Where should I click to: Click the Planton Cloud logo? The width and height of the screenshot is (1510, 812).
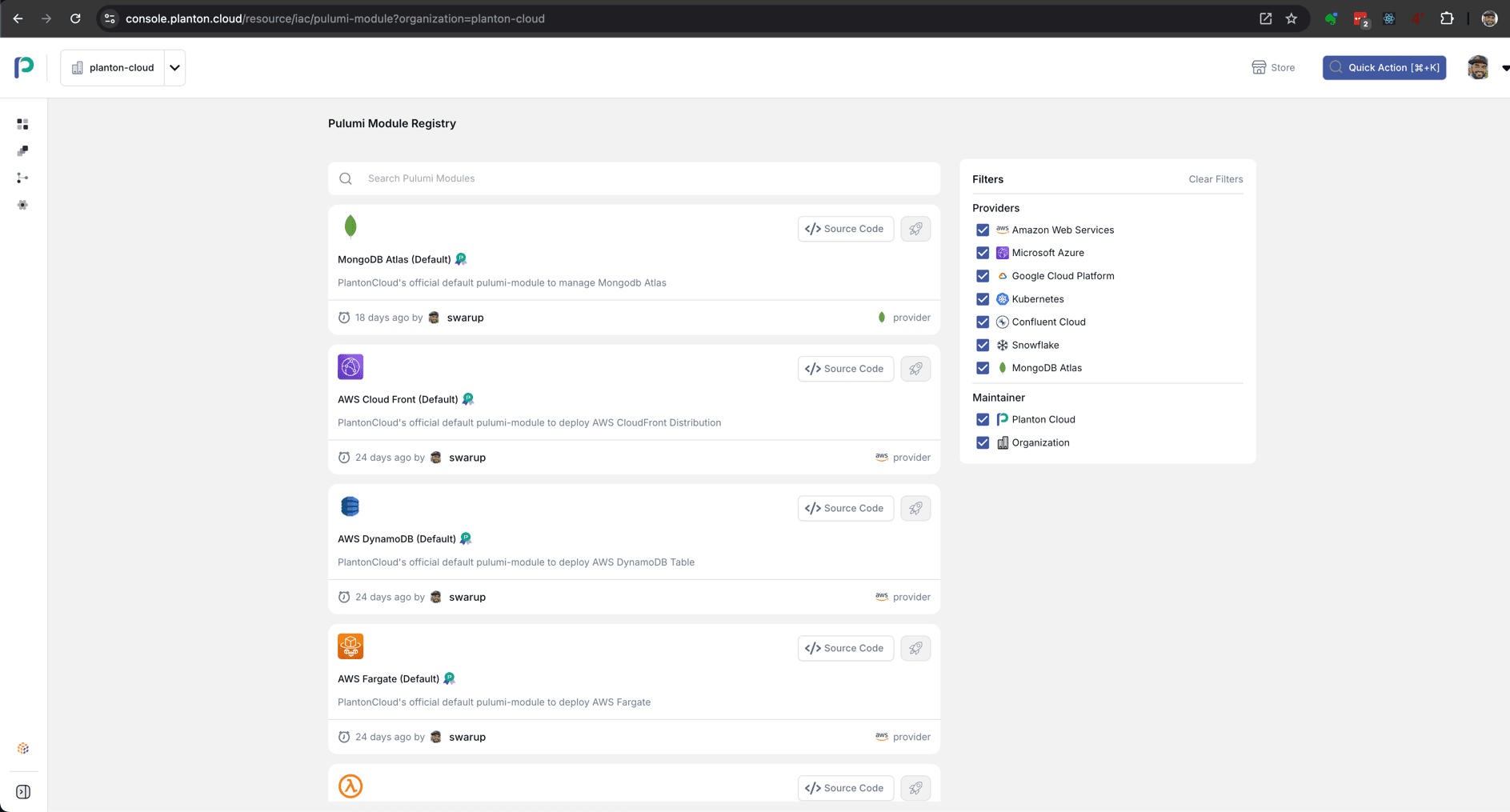tap(24, 67)
